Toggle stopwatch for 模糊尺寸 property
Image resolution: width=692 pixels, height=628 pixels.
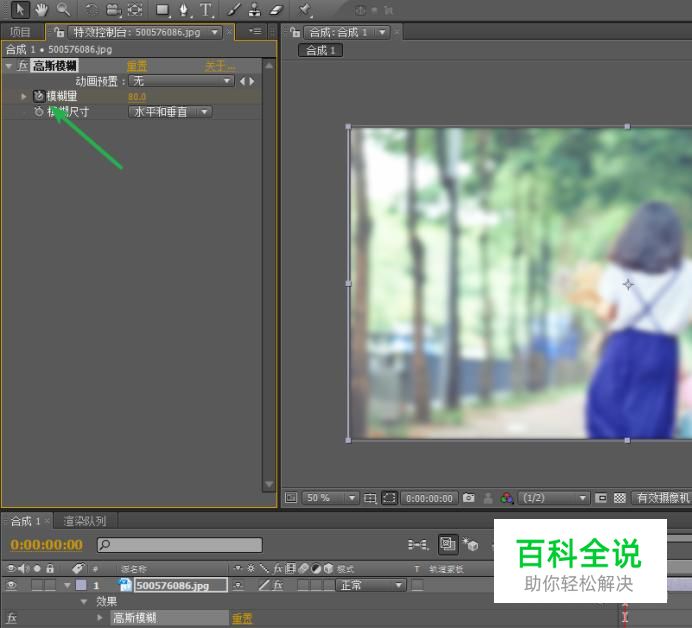point(39,112)
